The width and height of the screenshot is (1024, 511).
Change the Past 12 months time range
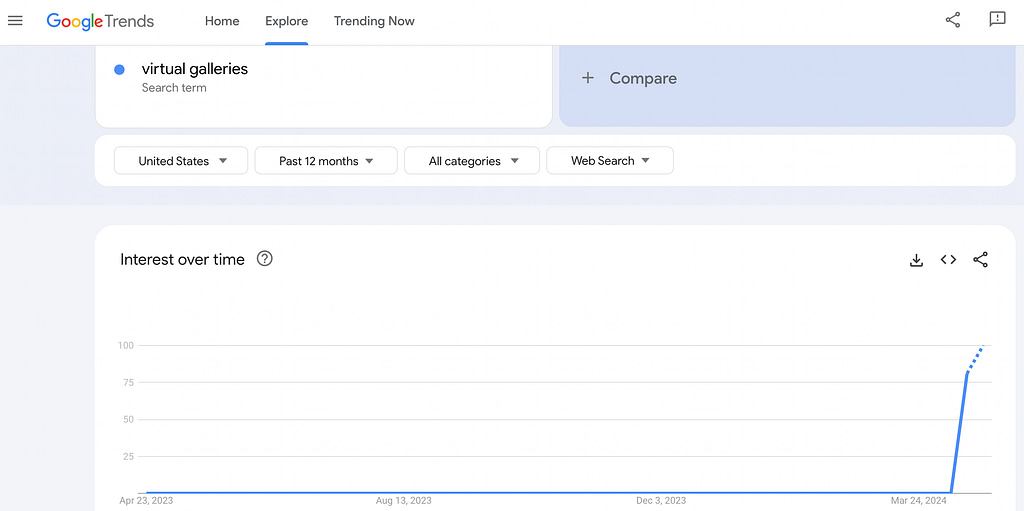click(326, 161)
